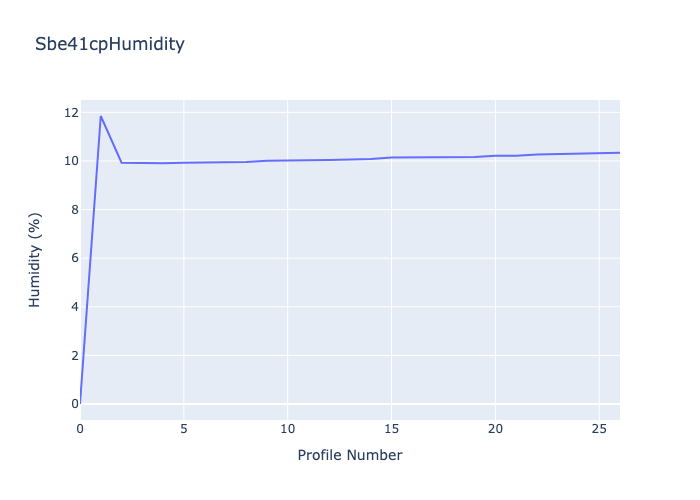Click the Humidity (%) y-axis title
The image size is (700, 500).
tap(34, 259)
